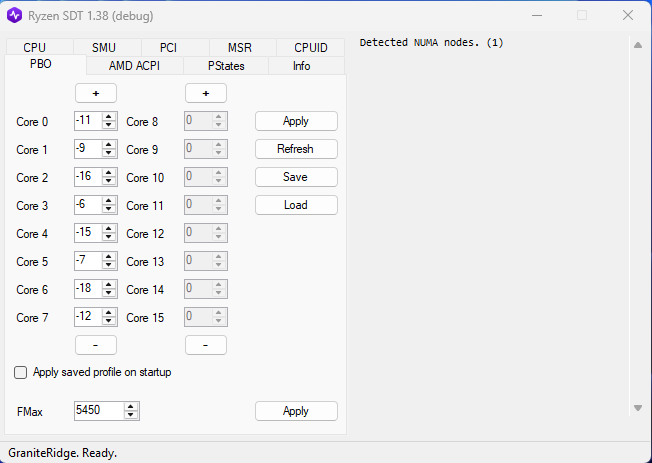652x463 pixels.
Task: Increase Core 6 value with up arrow
Action: (109, 285)
